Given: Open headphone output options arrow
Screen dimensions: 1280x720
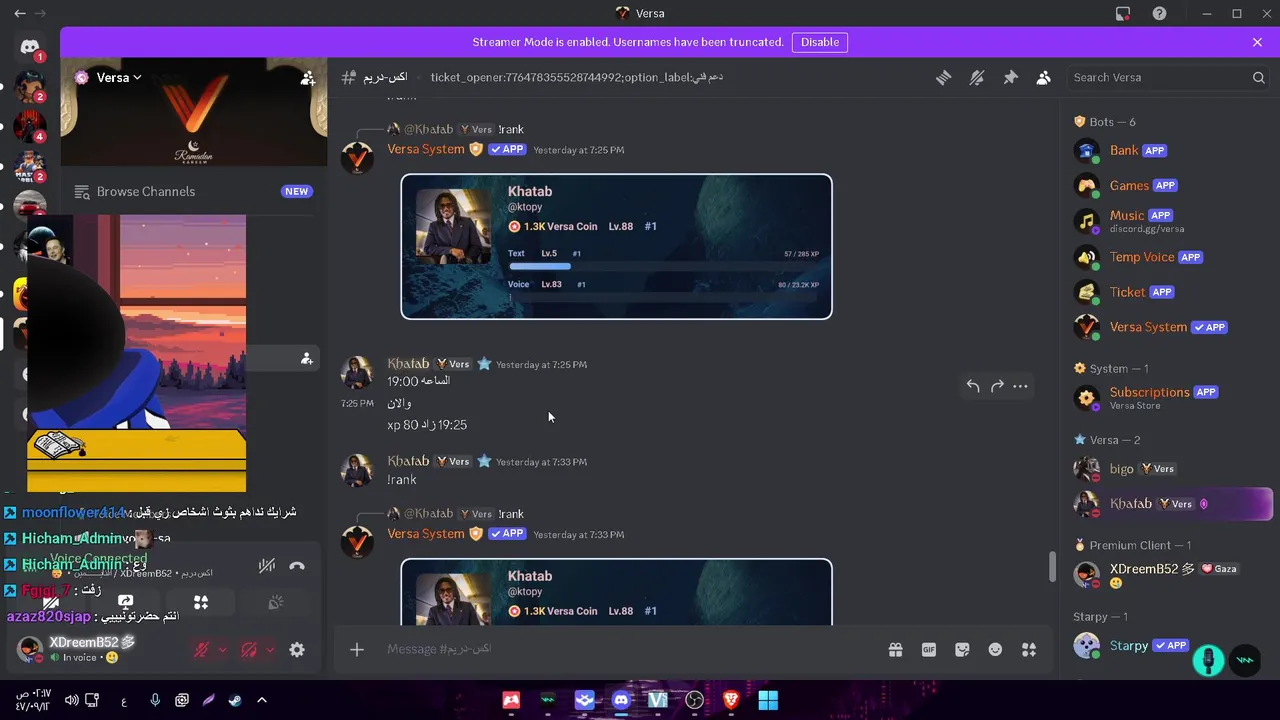Looking at the screenshot, I should point(270,650).
